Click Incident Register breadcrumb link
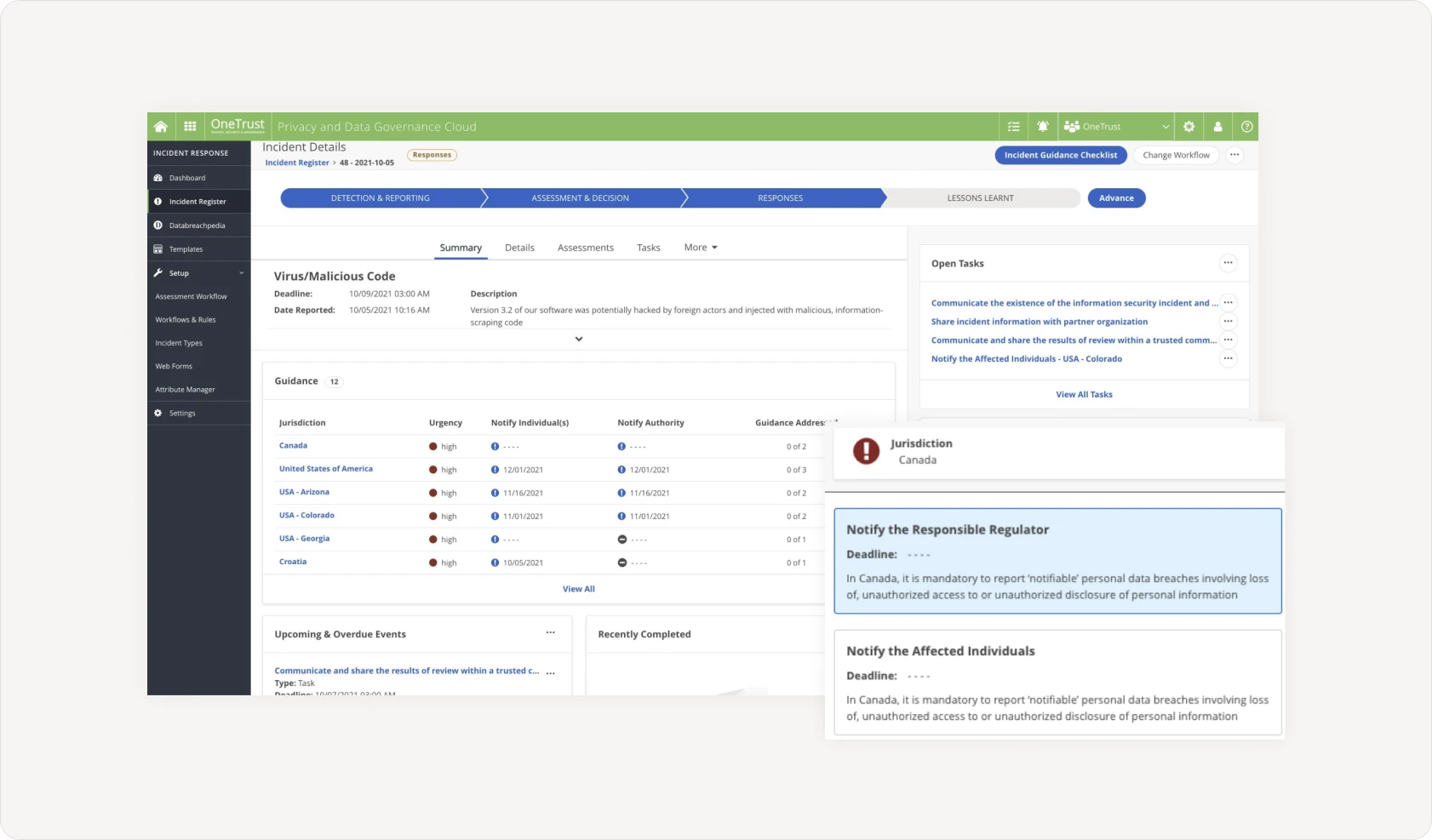The height and width of the screenshot is (840, 1432). pyautogui.click(x=296, y=163)
